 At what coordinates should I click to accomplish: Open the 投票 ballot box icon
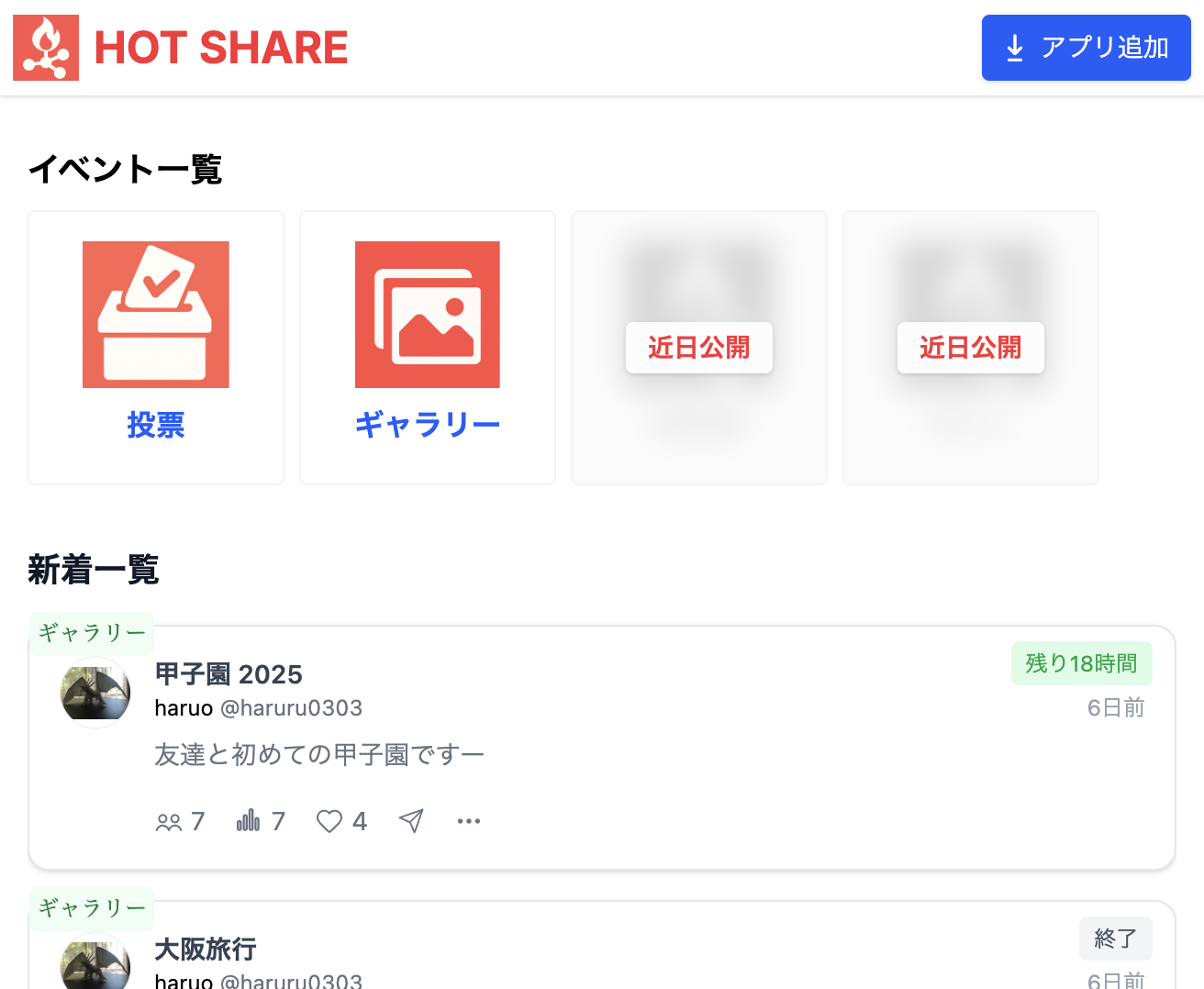[156, 315]
